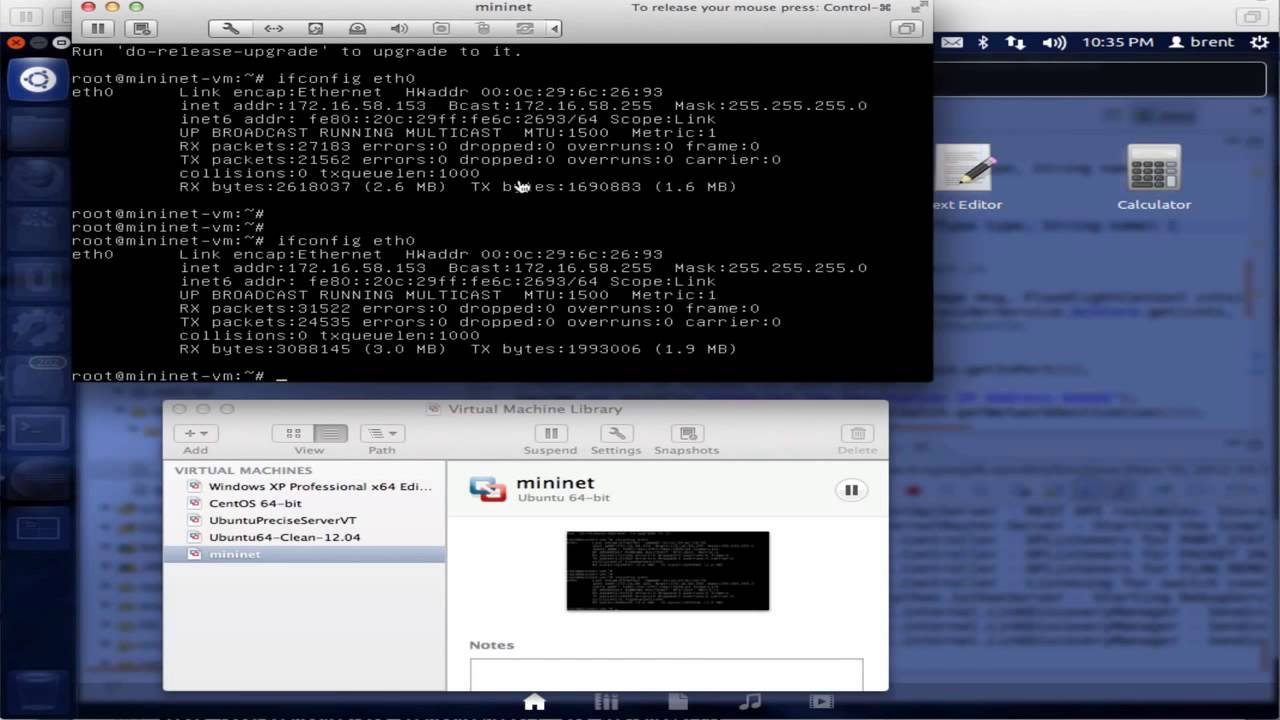Select the Video lens at bottom
The height and width of the screenshot is (720, 1280).
(x=822, y=702)
